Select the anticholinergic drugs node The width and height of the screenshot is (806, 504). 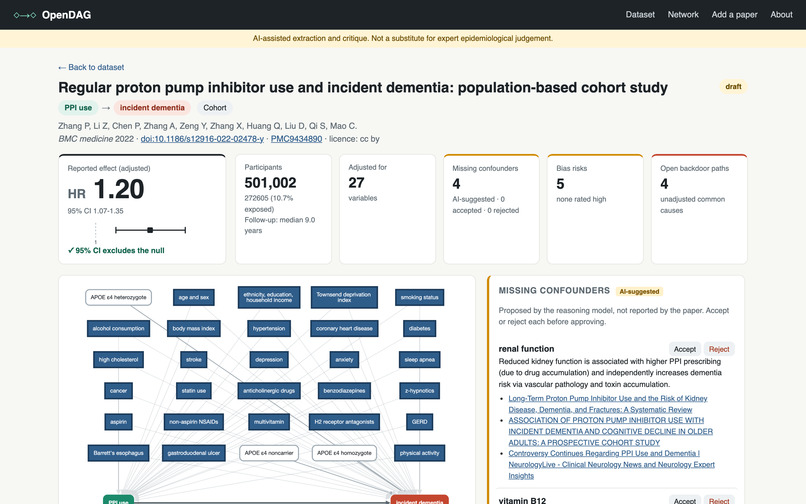pyautogui.click(x=269, y=391)
